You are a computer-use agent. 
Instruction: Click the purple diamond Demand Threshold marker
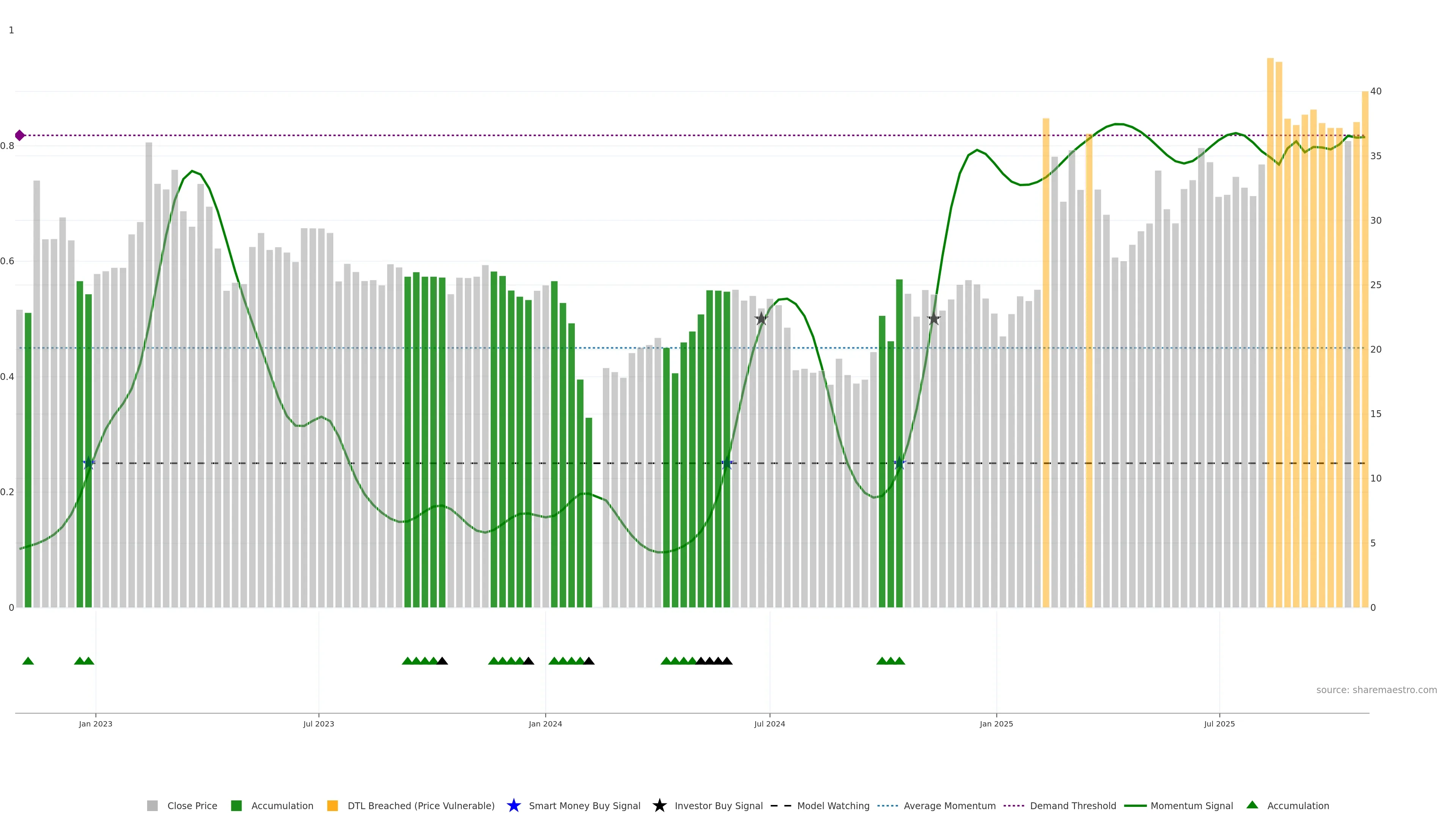coord(20,135)
